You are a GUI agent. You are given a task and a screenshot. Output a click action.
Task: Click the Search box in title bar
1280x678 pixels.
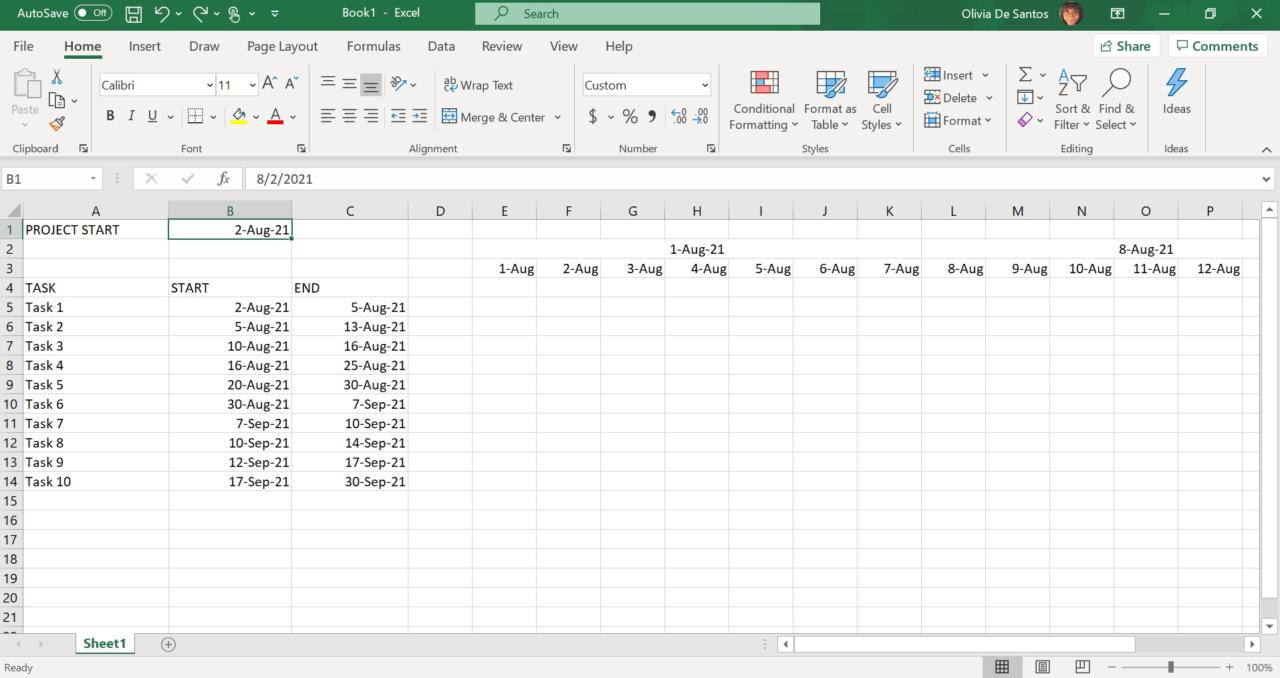point(647,14)
